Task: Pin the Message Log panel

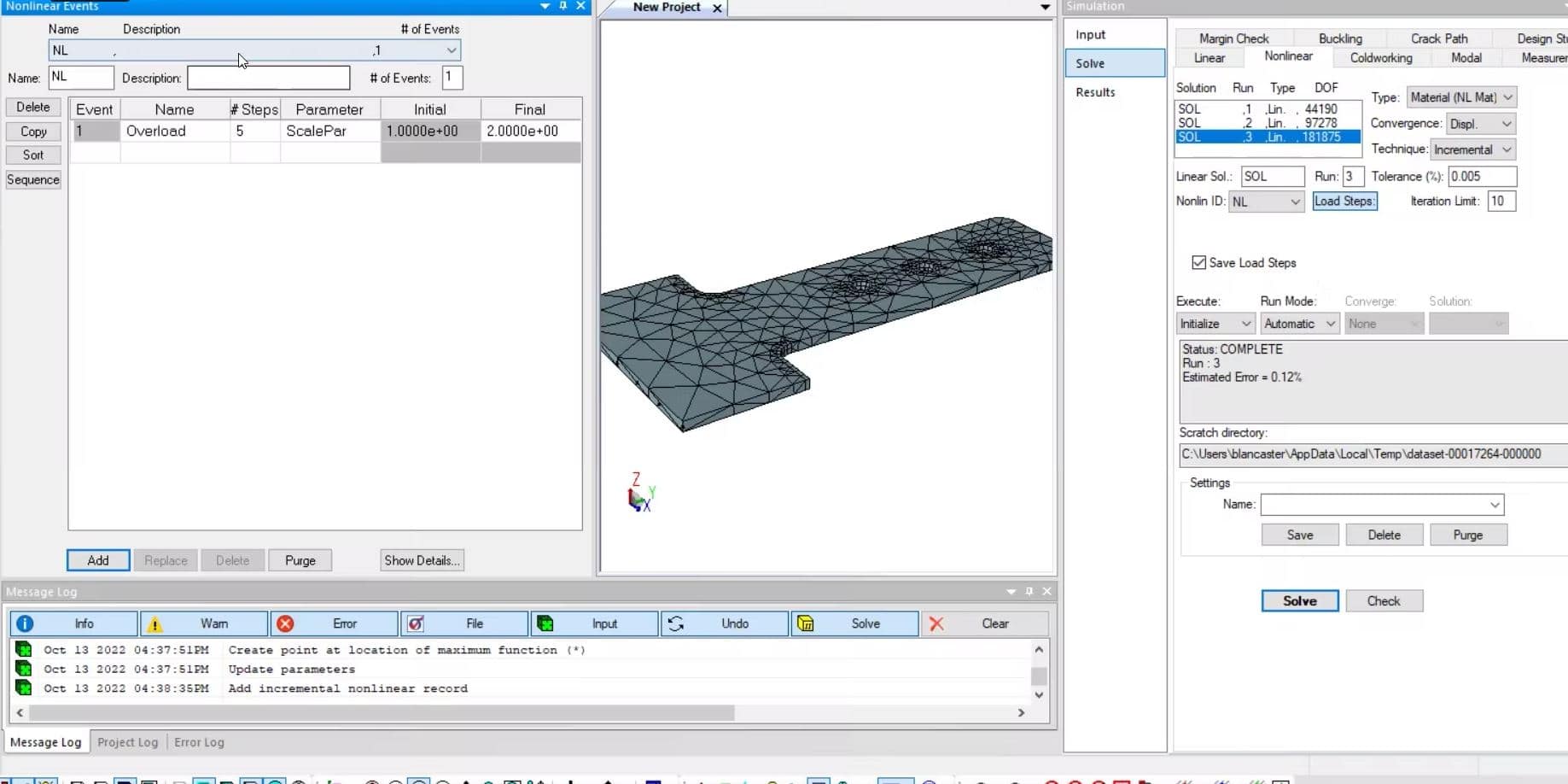Action: tap(1029, 591)
